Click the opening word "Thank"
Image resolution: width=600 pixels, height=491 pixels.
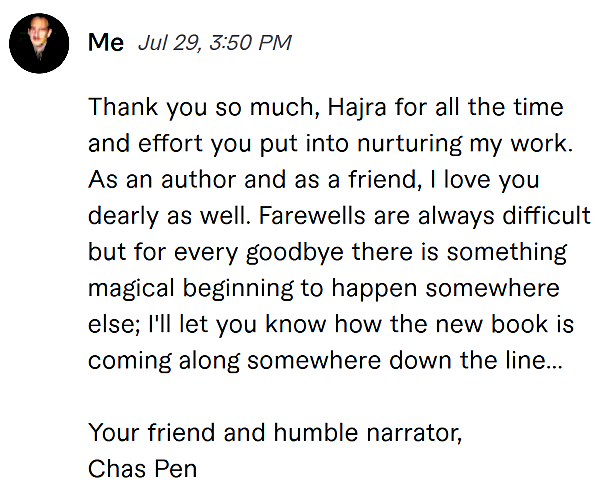pyautogui.click(x=123, y=107)
